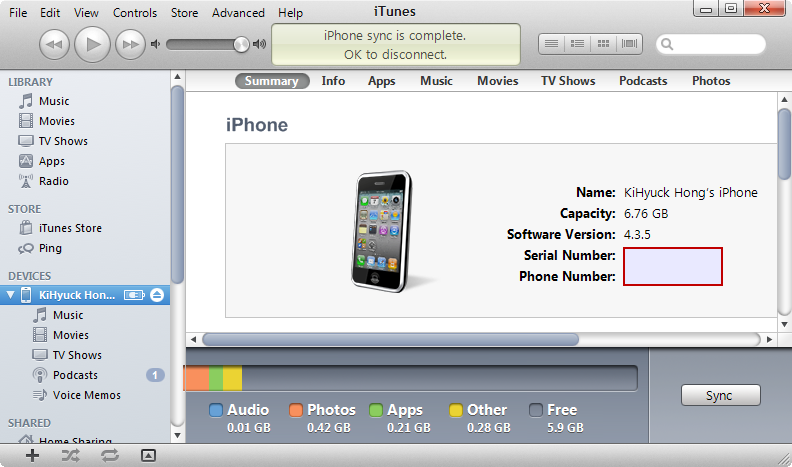
Task: Open the Help menu
Action: point(290,13)
